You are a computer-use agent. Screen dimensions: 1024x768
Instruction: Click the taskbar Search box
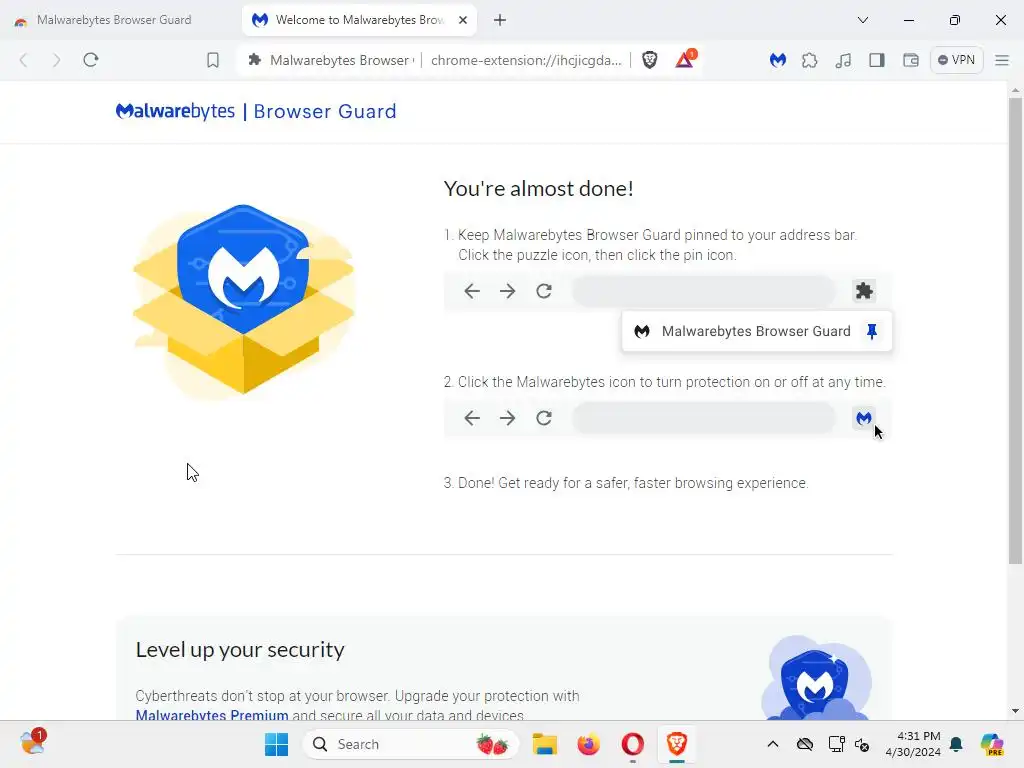click(411, 744)
